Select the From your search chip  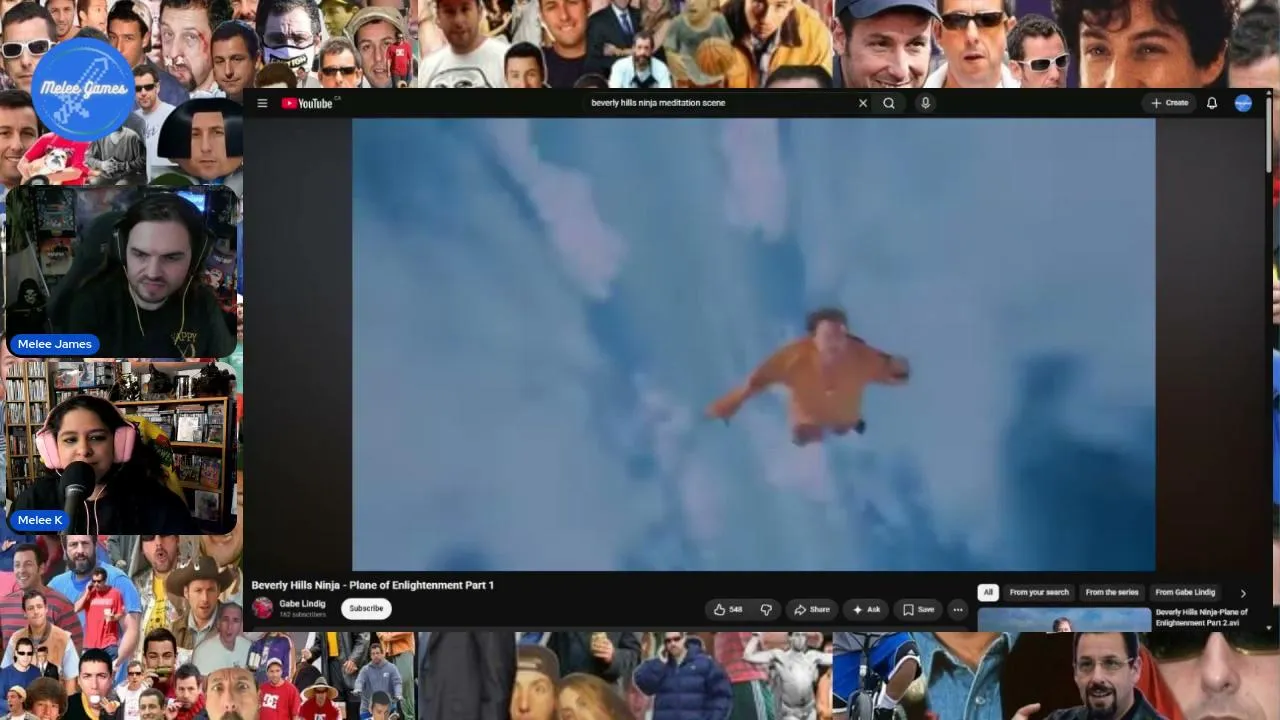click(x=1039, y=592)
